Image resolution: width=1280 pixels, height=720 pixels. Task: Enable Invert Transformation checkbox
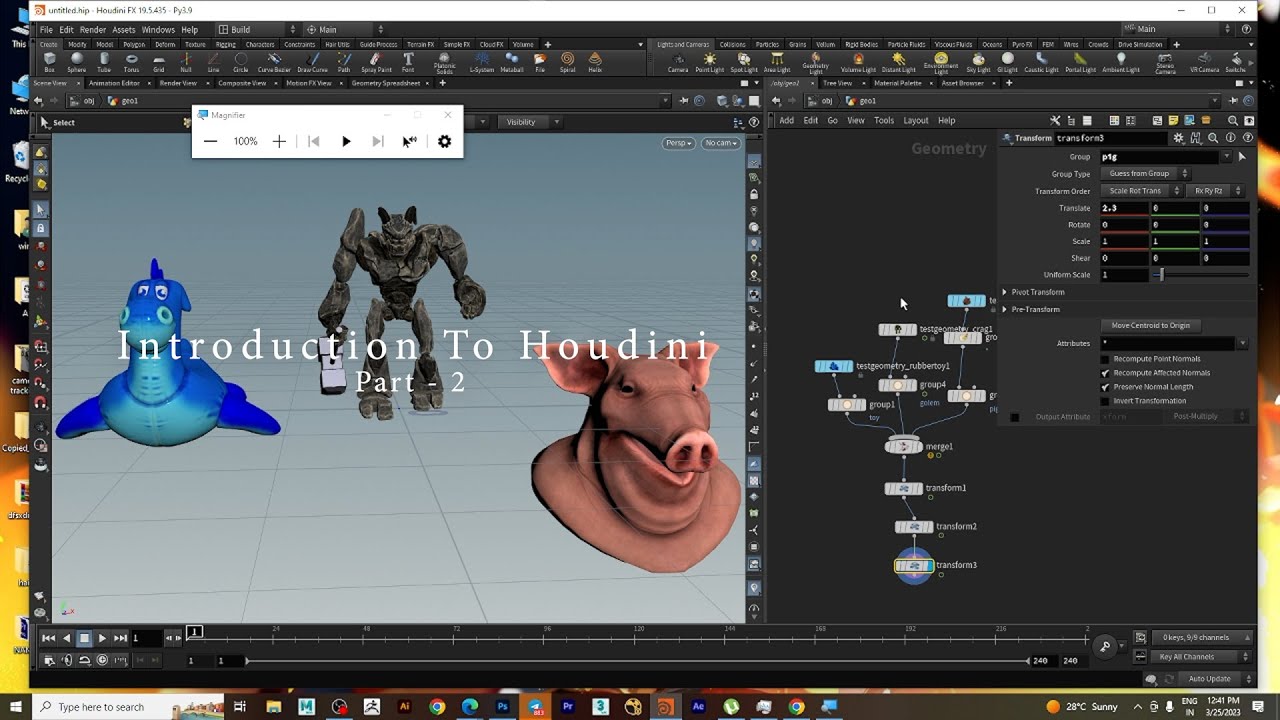coord(1105,401)
